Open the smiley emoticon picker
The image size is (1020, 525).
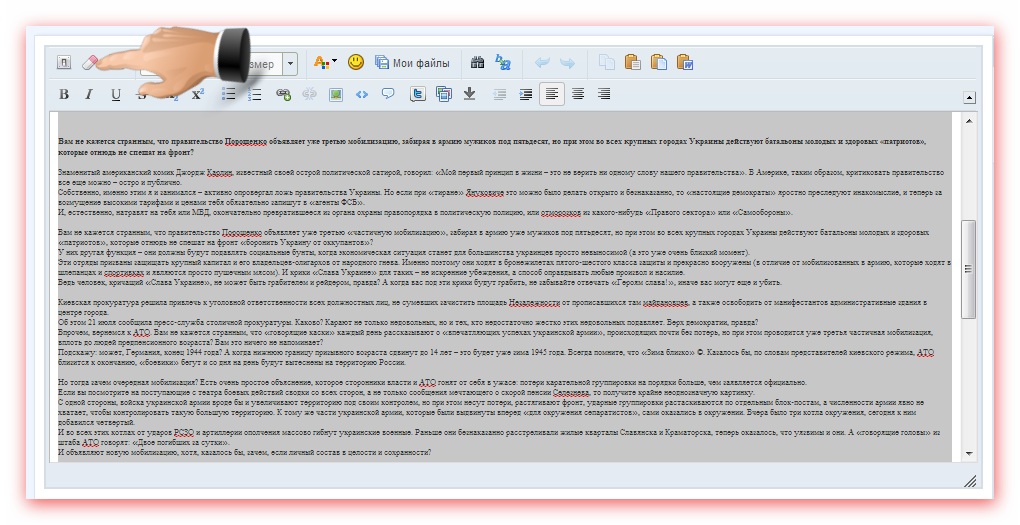(356, 62)
